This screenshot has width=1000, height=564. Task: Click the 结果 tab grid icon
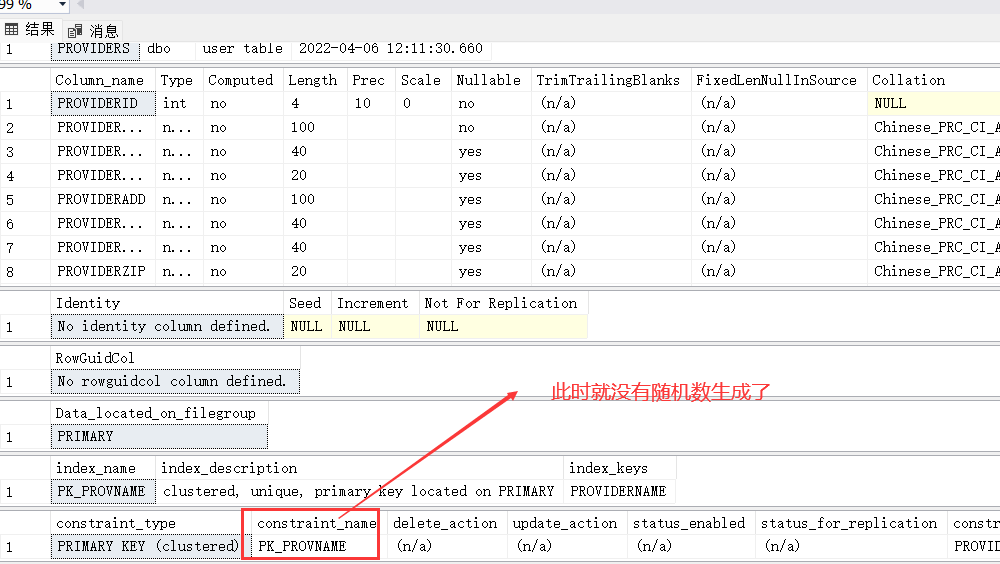pyautogui.click(x=12, y=30)
